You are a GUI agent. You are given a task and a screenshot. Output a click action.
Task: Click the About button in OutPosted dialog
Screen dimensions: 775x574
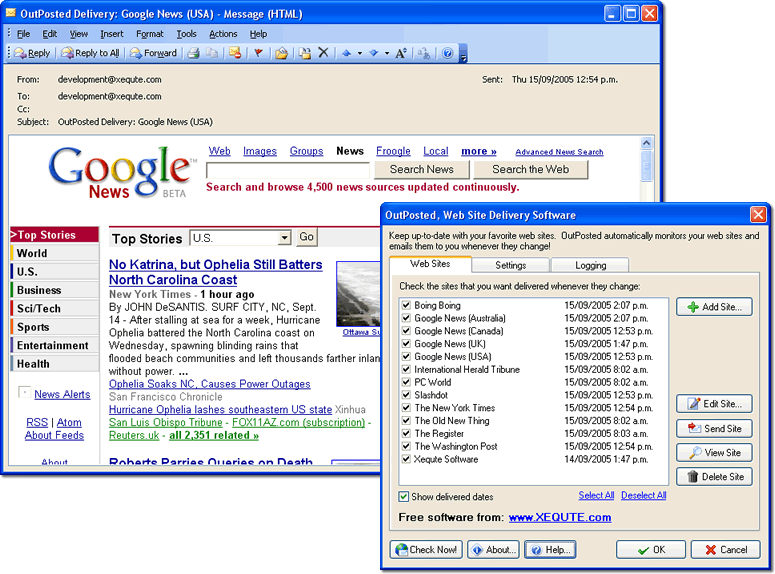[x=493, y=550]
